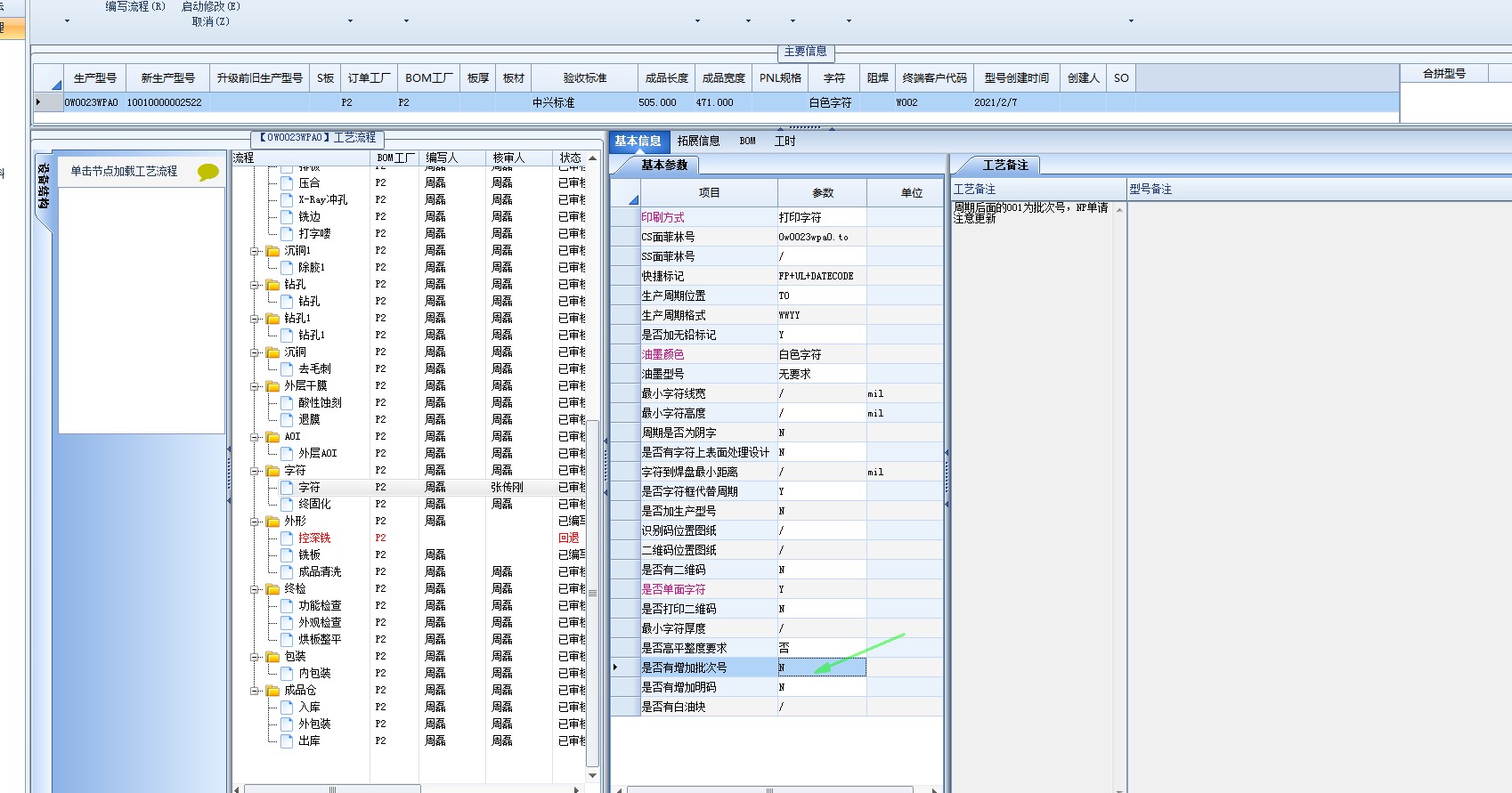Click the folder icon next to 外形
This screenshot has height=793, width=1512.
[273, 522]
